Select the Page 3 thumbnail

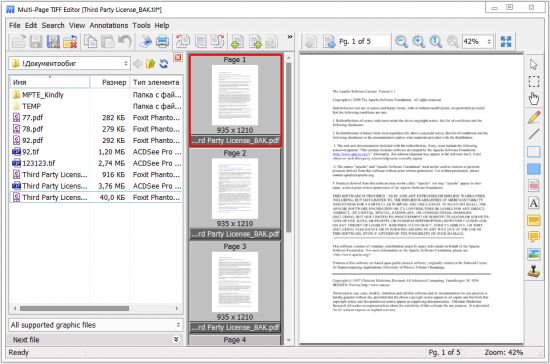[x=235, y=288]
